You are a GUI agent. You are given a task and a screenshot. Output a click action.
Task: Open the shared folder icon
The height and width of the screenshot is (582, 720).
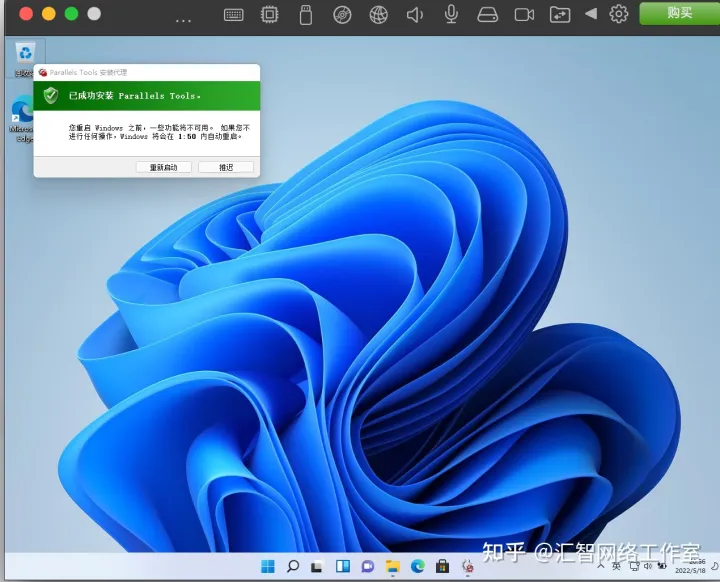(x=560, y=15)
